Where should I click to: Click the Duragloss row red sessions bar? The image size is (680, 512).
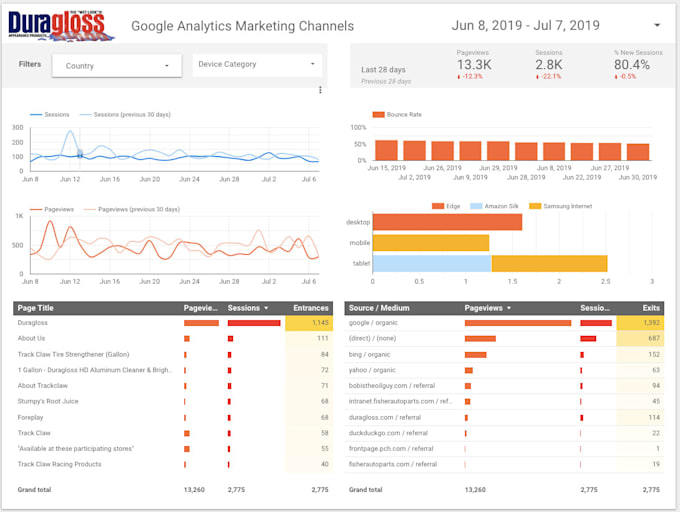coord(254,323)
